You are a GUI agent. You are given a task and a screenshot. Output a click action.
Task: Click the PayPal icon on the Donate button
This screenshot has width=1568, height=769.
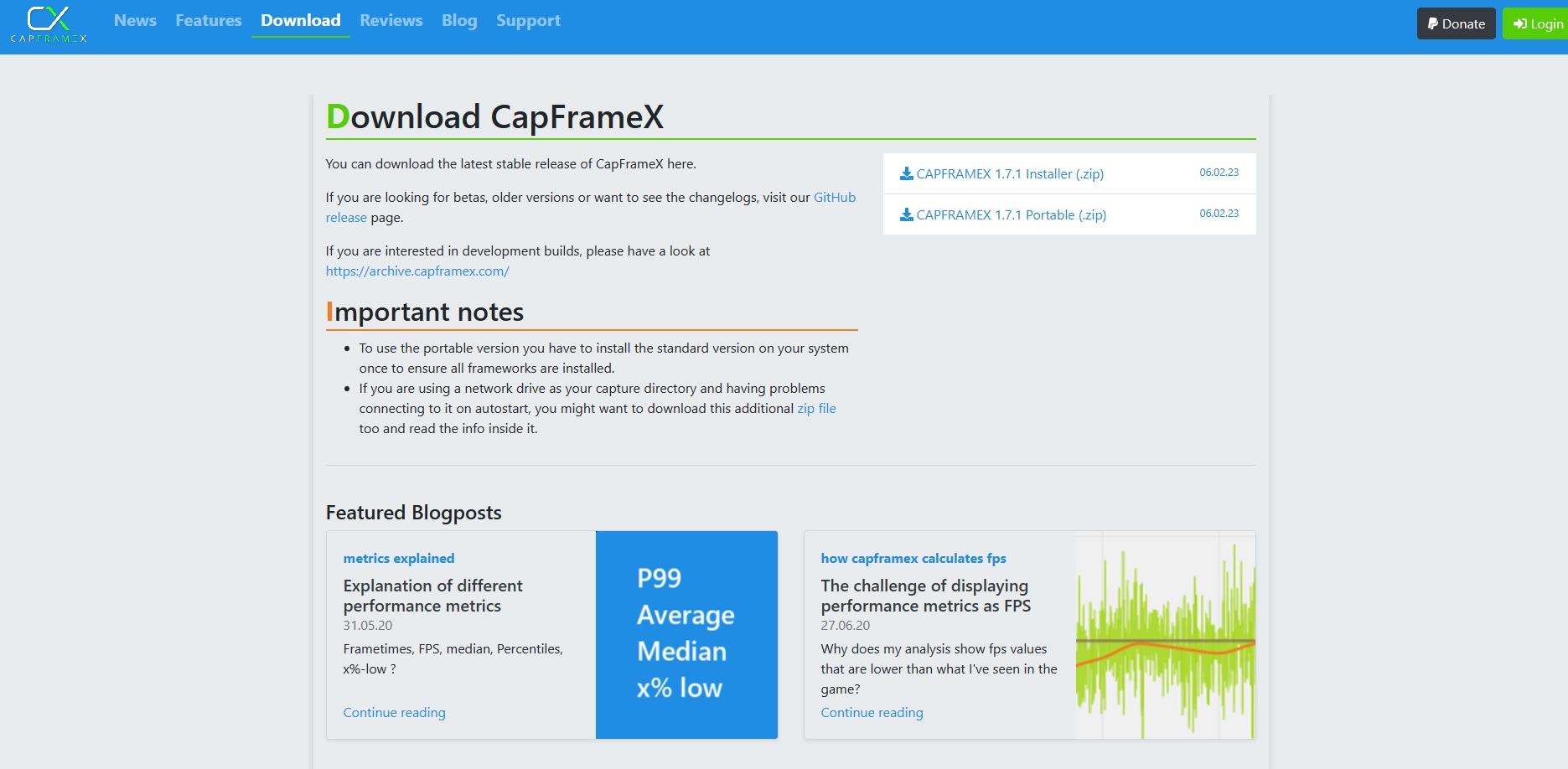click(1433, 24)
